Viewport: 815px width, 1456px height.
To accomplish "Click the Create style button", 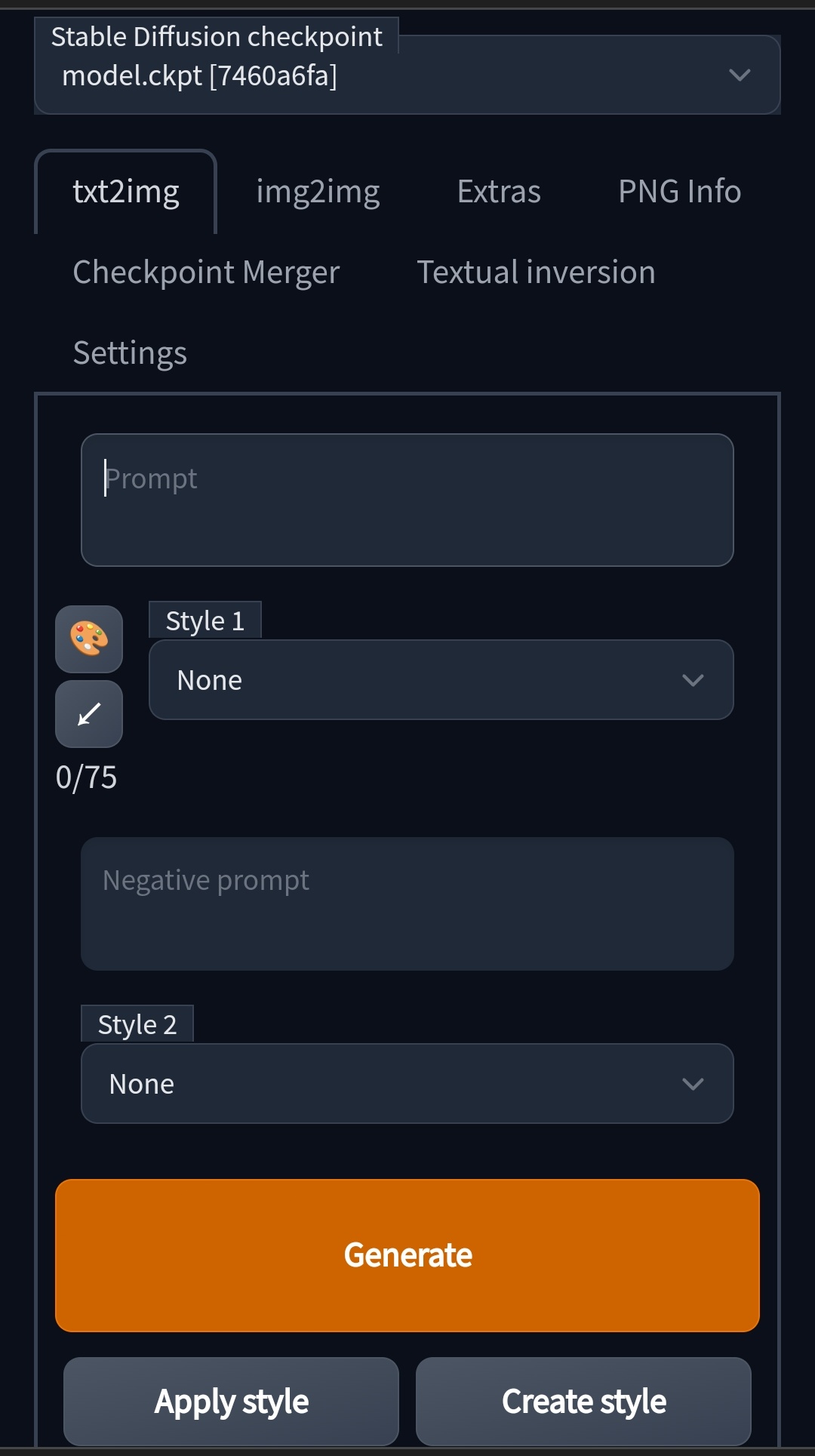I will coord(583,1401).
